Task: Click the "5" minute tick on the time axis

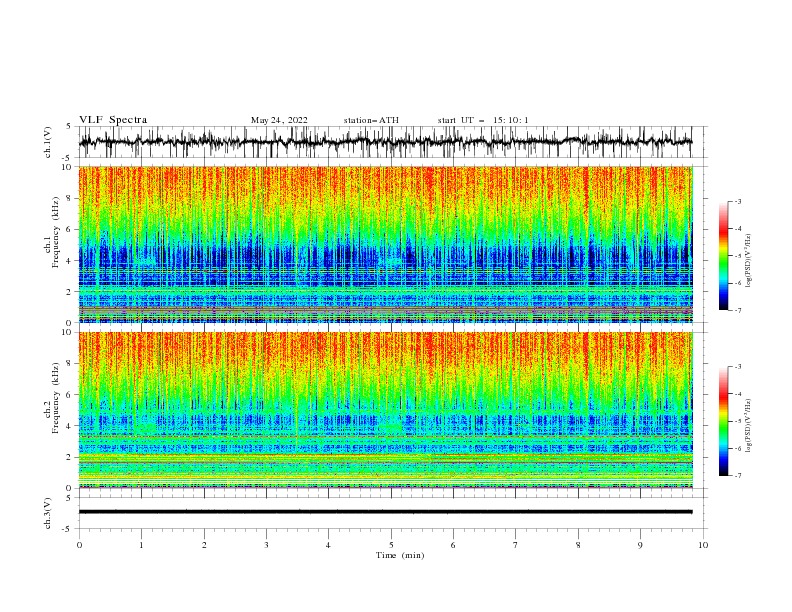Action: (x=391, y=545)
